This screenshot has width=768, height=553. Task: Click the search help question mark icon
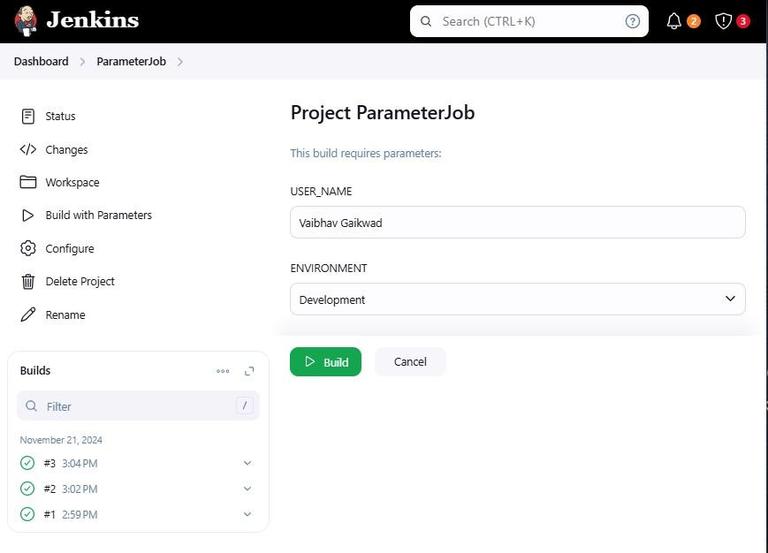pyautogui.click(x=632, y=21)
